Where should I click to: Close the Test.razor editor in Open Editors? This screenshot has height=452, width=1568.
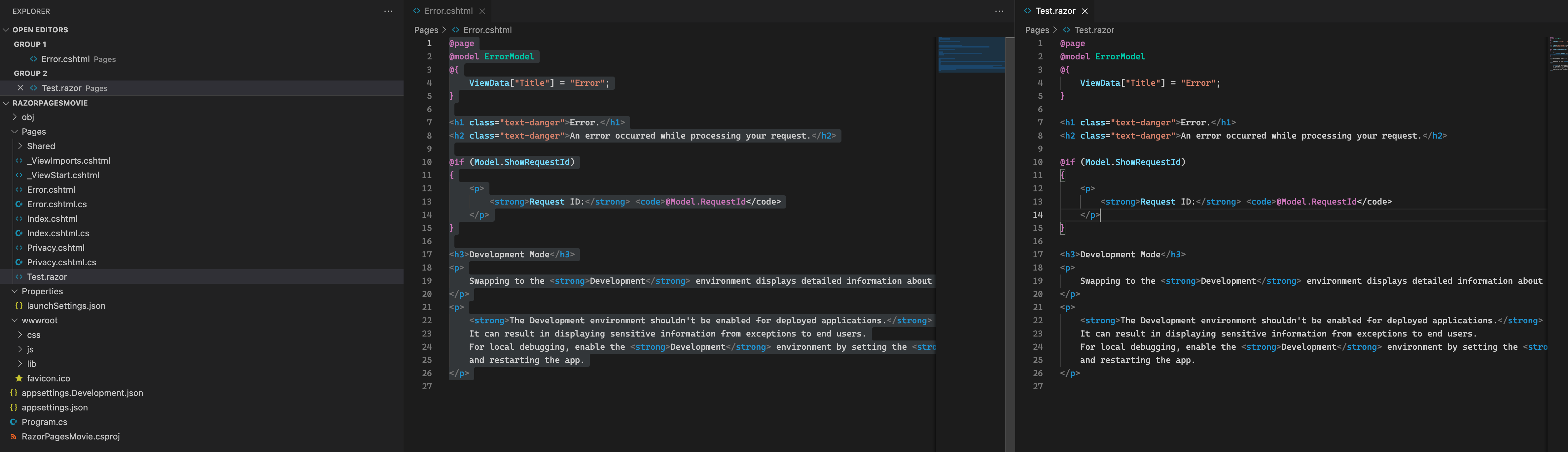[x=20, y=88]
